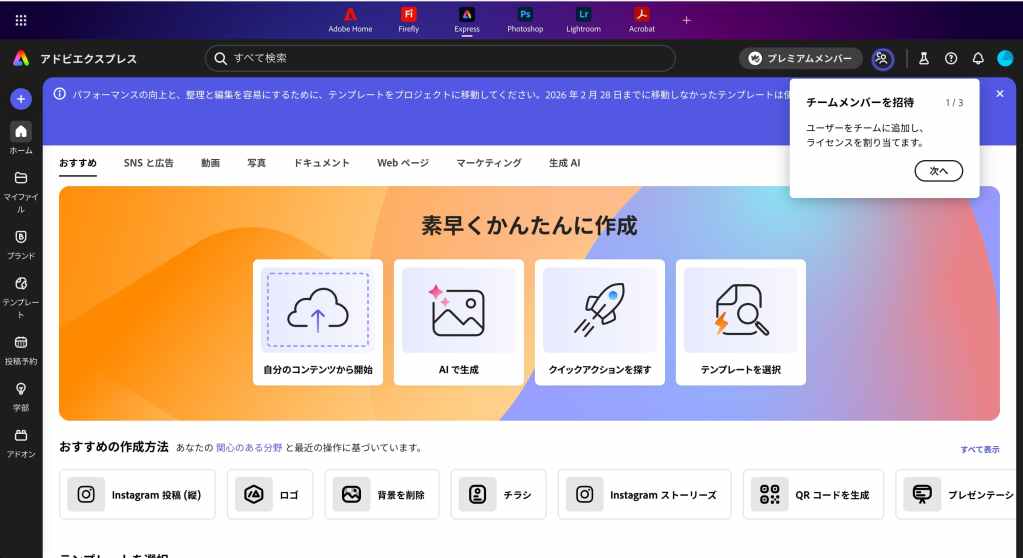Click the すべて表示 link
Image resolution: width=1023 pixels, height=558 pixels.
pos(979,449)
